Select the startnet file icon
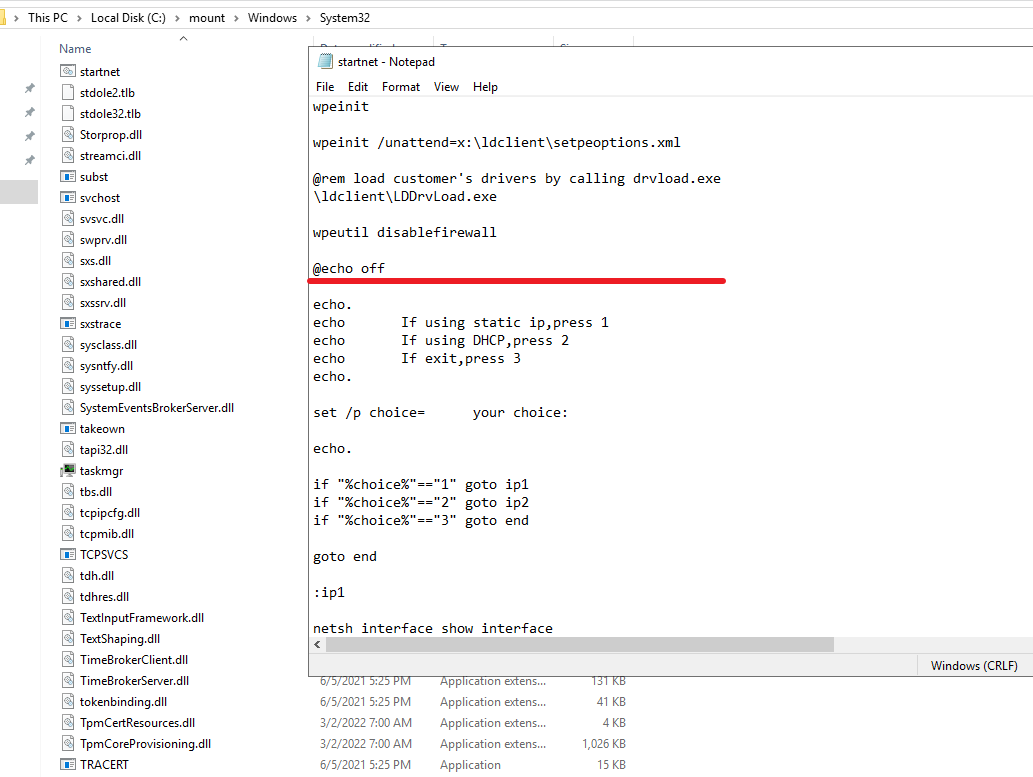The image size is (1033, 777). pyautogui.click(x=68, y=72)
